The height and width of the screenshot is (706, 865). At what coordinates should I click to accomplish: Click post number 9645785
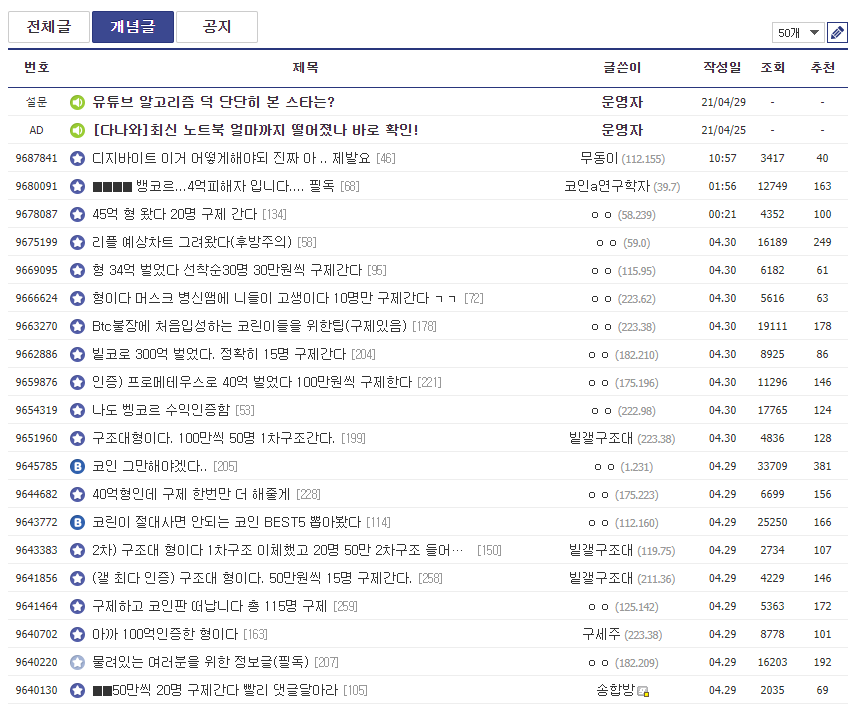pyautogui.click(x=36, y=467)
